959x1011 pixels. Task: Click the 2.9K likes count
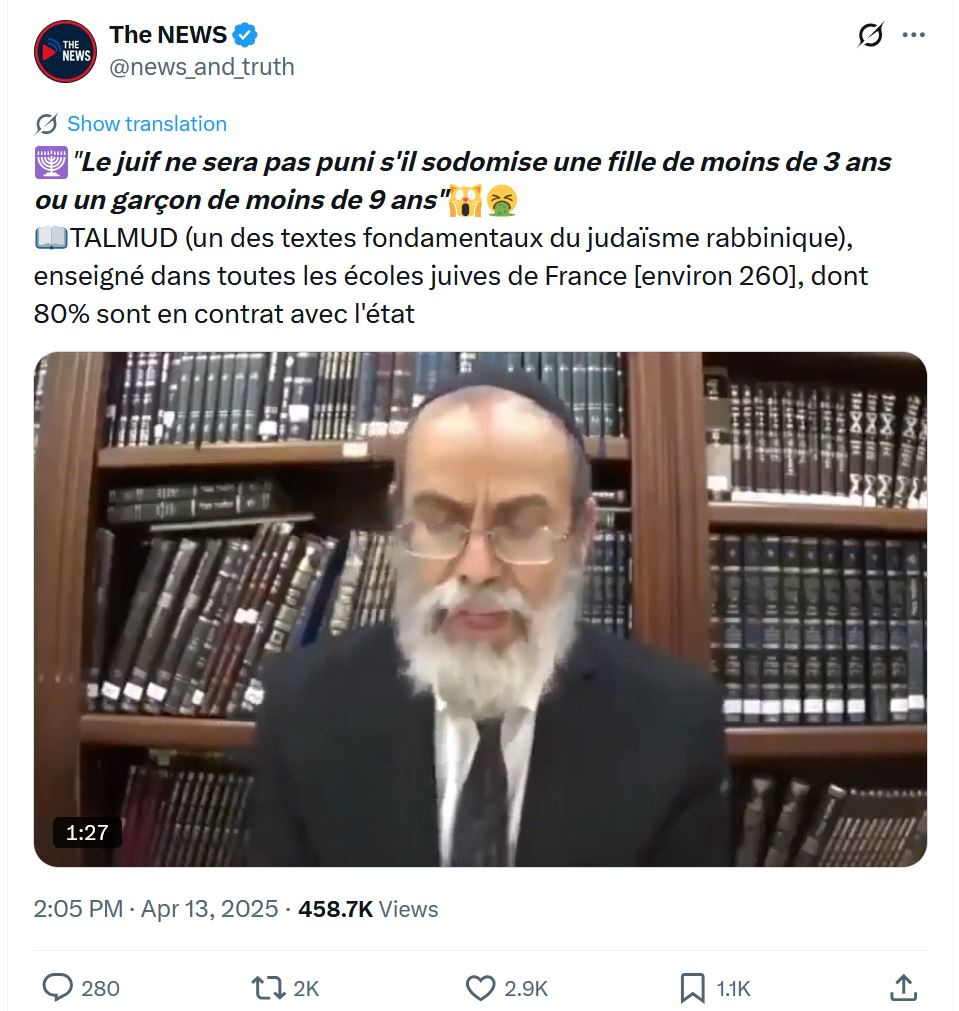click(x=526, y=988)
